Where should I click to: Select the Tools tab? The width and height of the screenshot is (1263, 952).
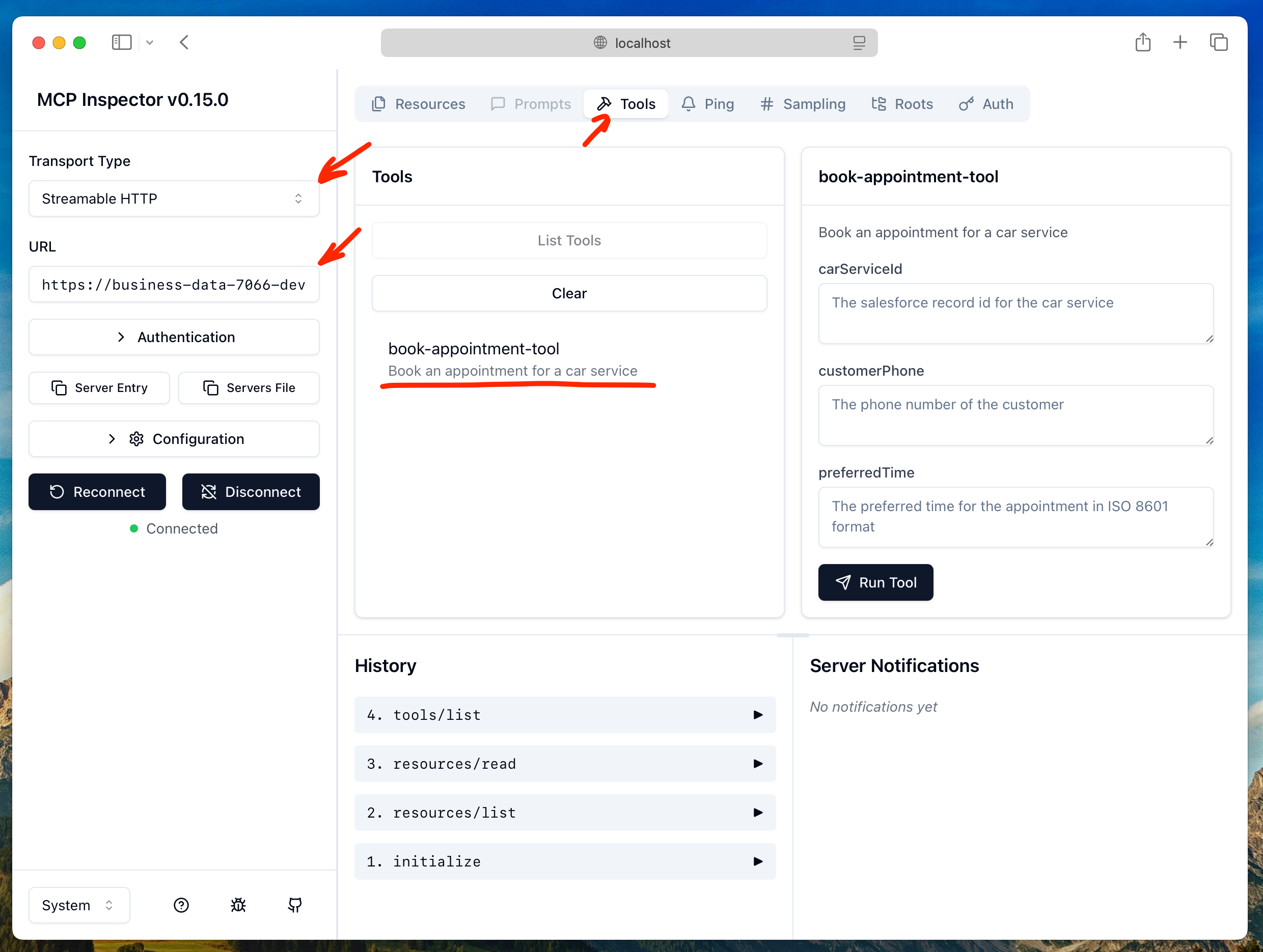(626, 104)
